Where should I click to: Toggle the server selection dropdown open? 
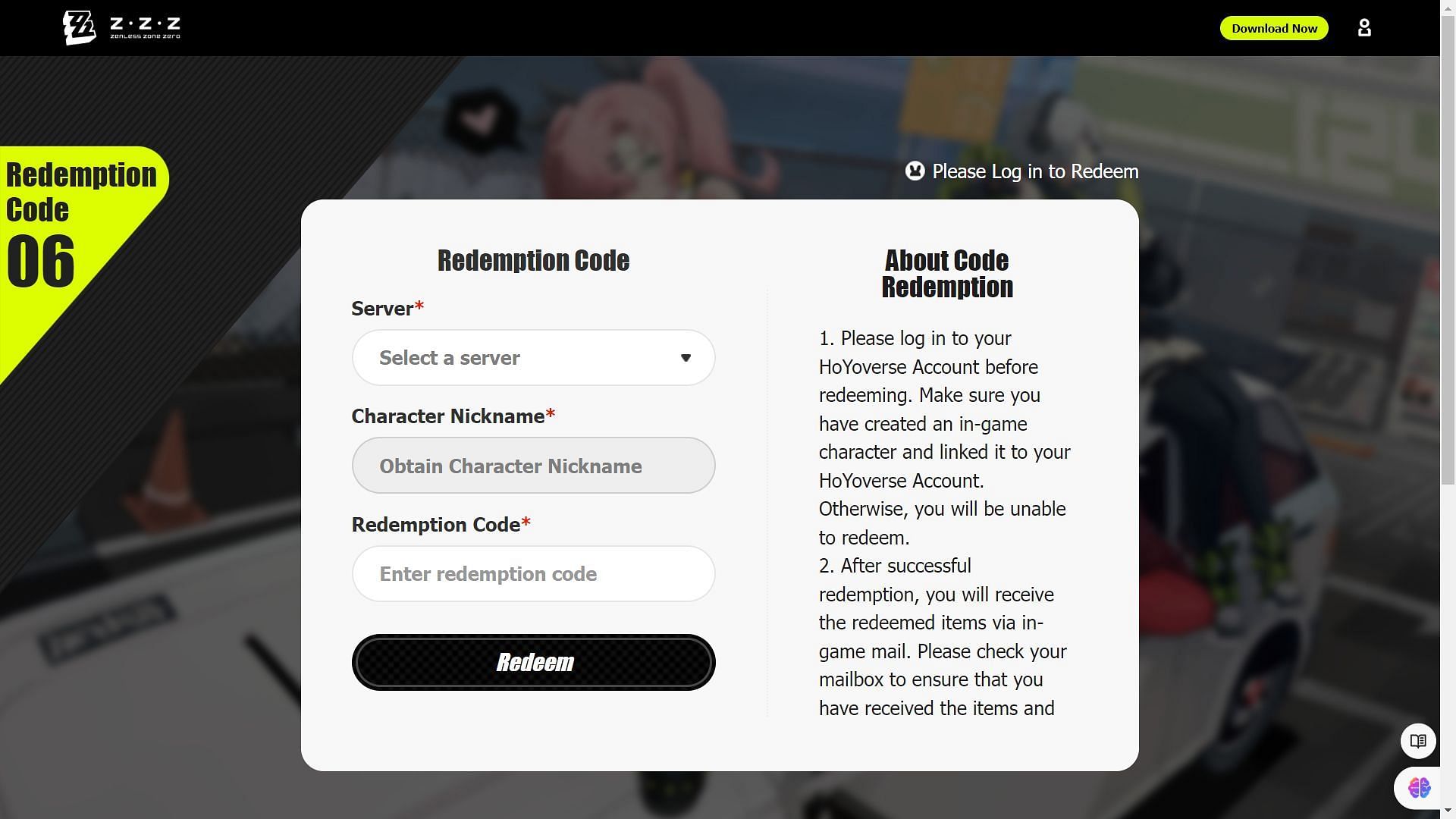click(x=533, y=357)
